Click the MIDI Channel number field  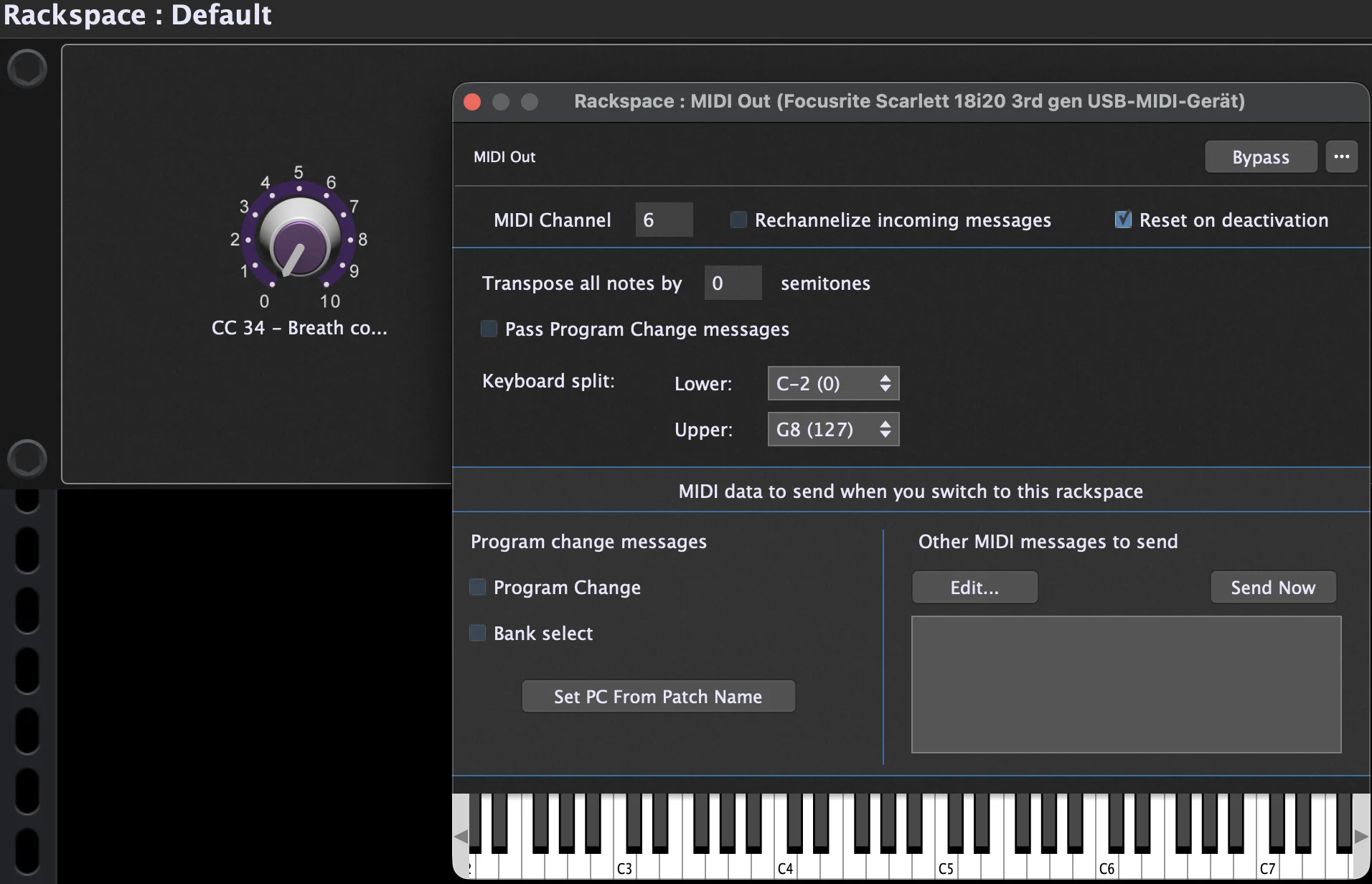coord(664,220)
